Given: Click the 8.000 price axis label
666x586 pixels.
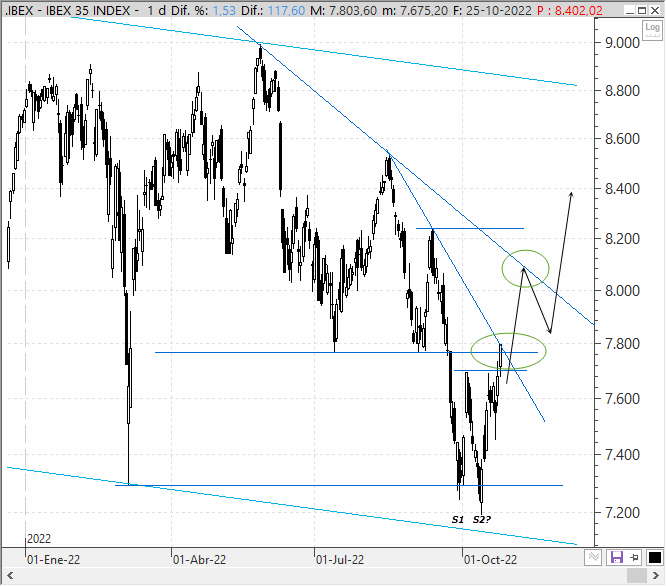Looking at the screenshot, I should pyautogui.click(x=622, y=291).
